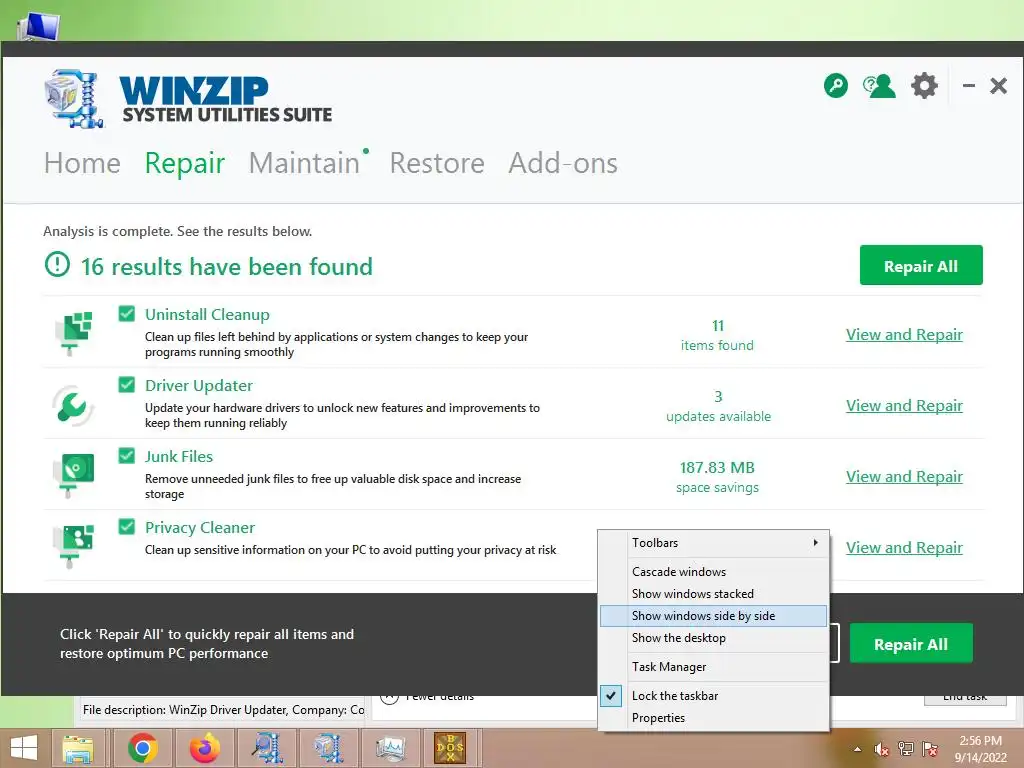Click '16 results have been found' heading
1024x768 pixels.
click(227, 266)
